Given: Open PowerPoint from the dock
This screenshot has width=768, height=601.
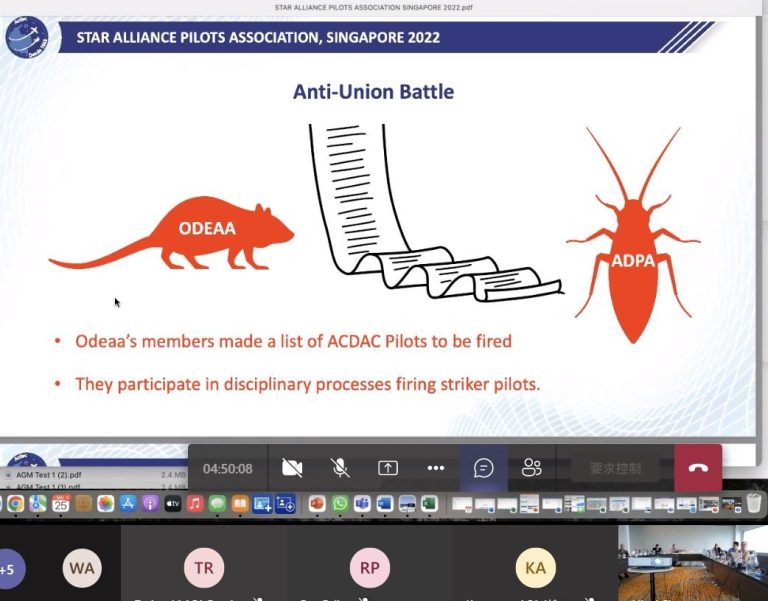Looking at the screenshot, I should pyautogui.click(x=317, y=504).
